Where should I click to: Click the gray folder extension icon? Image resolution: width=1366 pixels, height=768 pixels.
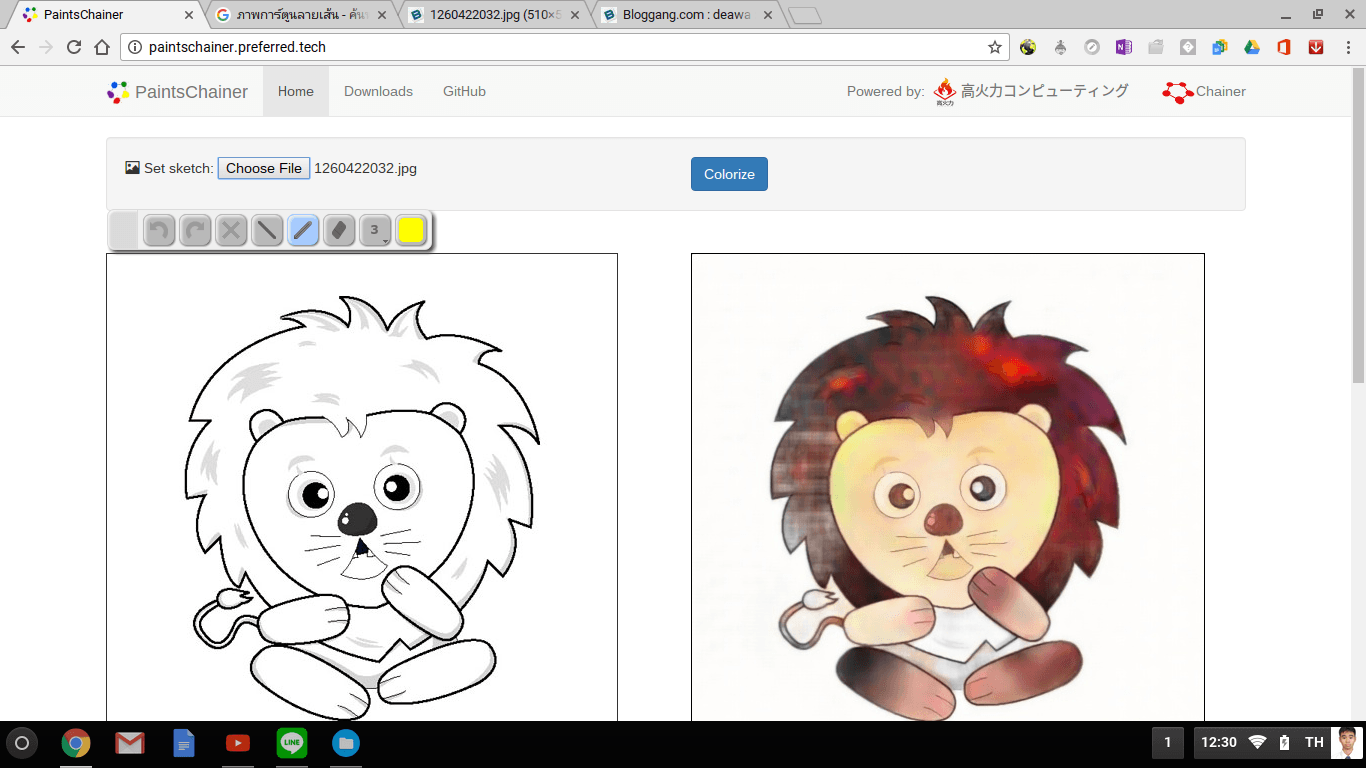[x=1156, y=47]
